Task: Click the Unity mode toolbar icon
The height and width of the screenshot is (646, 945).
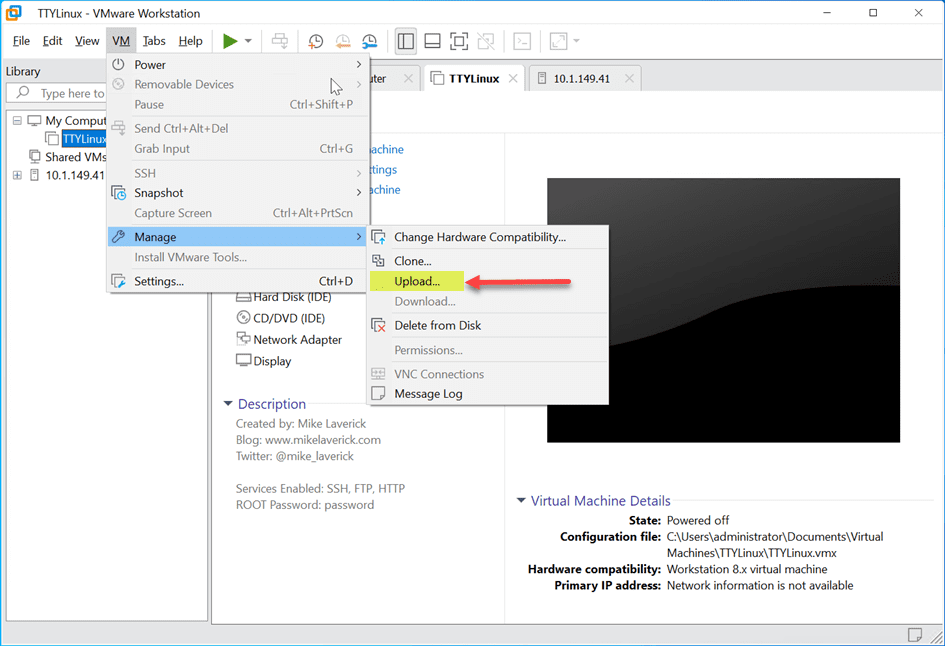Action: click(x=486, y=41)
